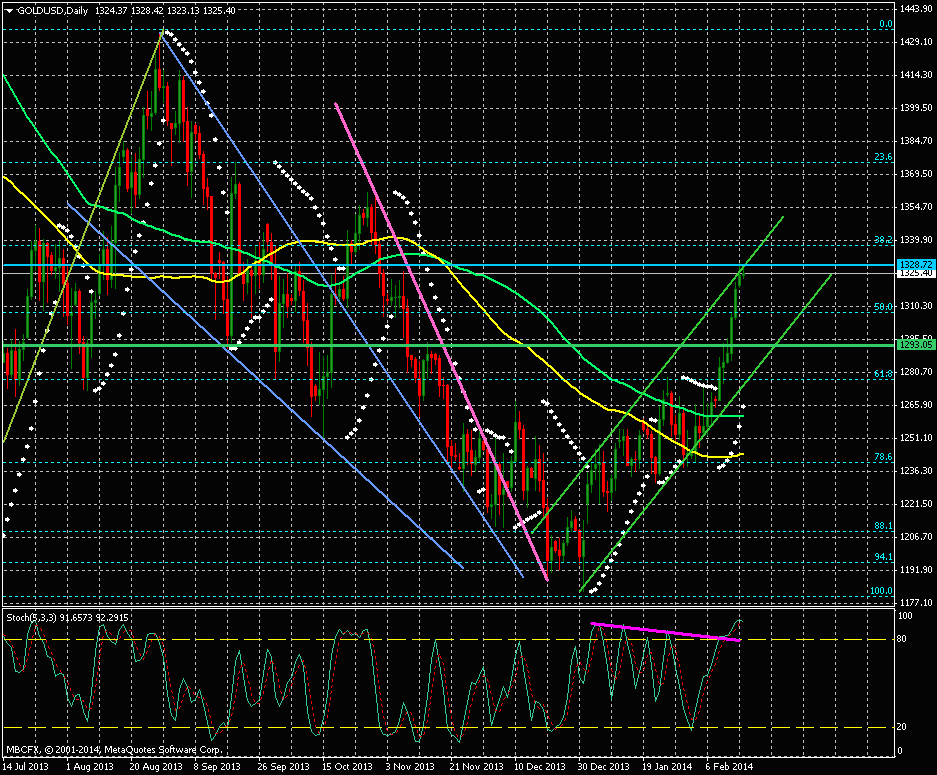Click the 1236.30 price scale value

[916, 471]
